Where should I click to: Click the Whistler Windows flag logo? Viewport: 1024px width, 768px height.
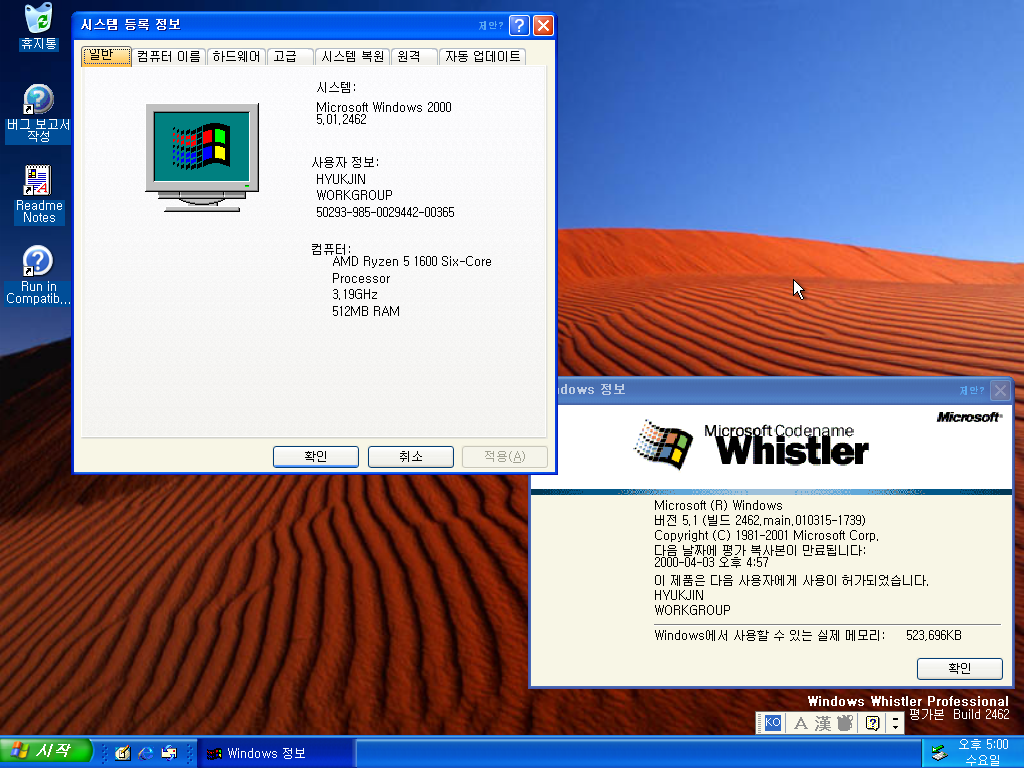(663, 445)
